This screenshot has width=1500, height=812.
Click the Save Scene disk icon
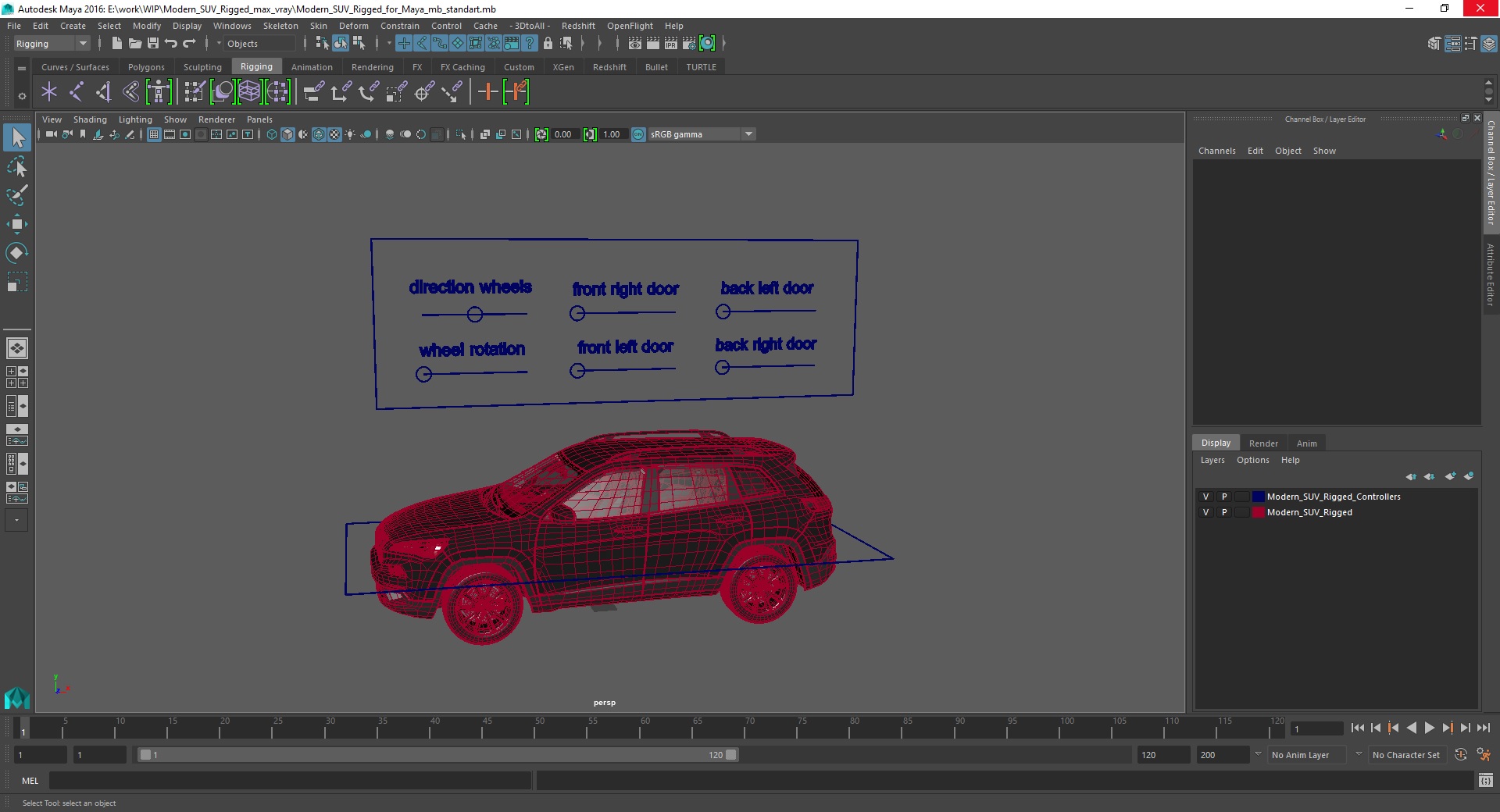153,44
